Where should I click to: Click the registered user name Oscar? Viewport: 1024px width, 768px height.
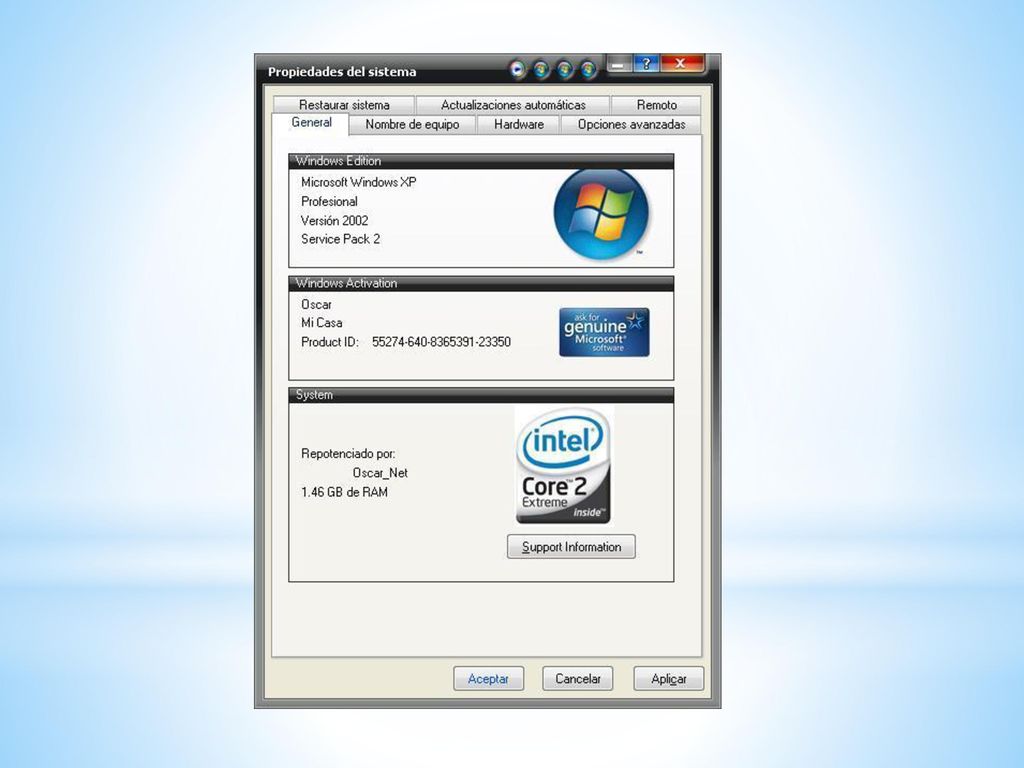(316, 304)
